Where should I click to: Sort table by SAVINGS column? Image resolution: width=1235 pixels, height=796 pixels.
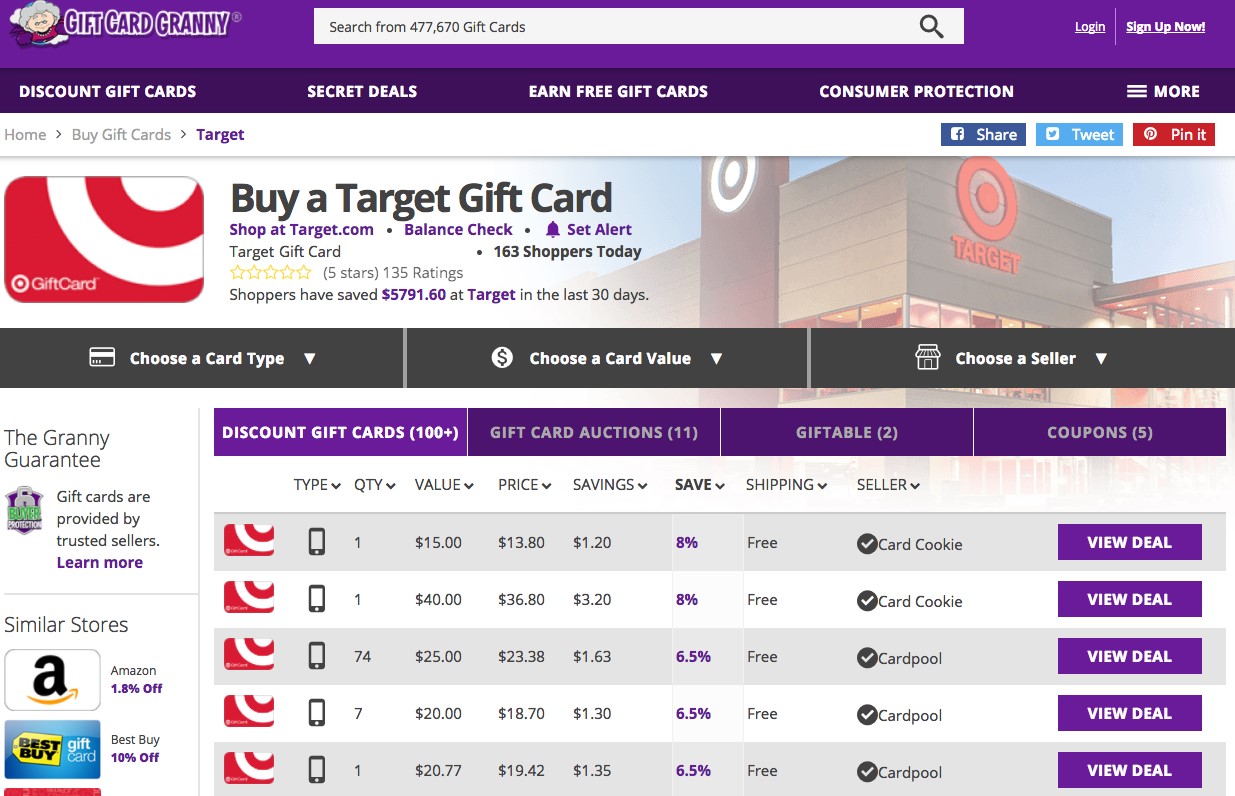pyautogui.click(x=610, y=485)
